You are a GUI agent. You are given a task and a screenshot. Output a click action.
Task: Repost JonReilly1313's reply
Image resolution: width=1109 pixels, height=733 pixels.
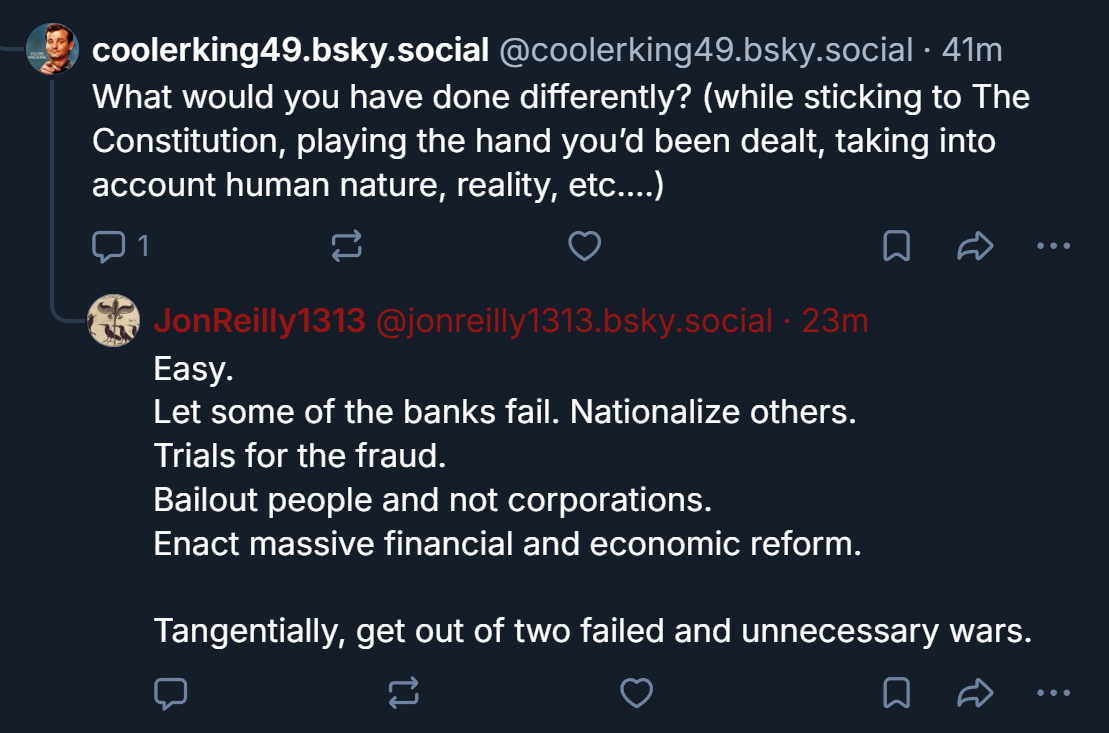click(x=403, y=692)
